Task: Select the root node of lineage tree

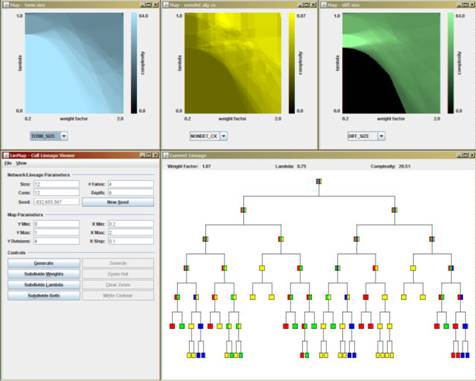Action: point(319,181)
